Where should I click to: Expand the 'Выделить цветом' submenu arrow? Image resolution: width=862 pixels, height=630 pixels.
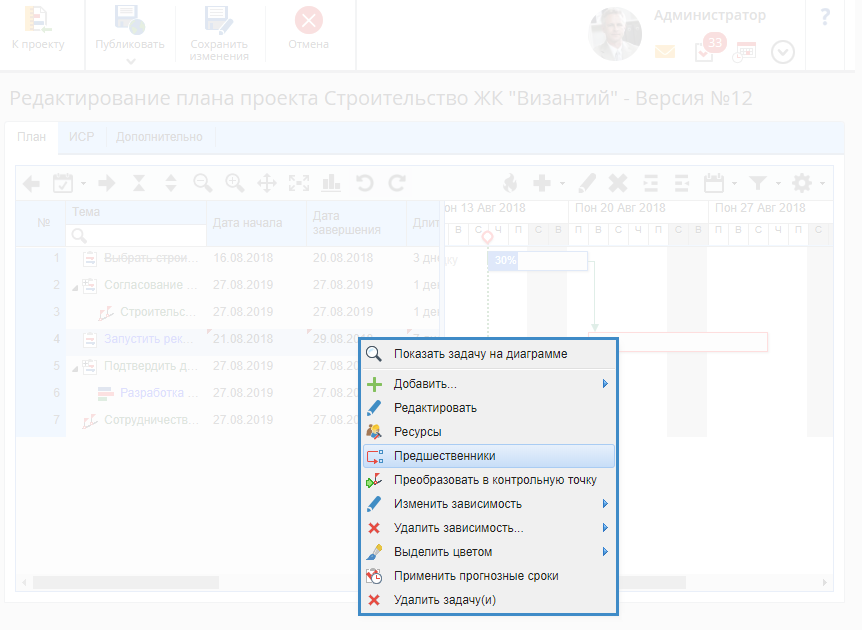pos(605,552)
